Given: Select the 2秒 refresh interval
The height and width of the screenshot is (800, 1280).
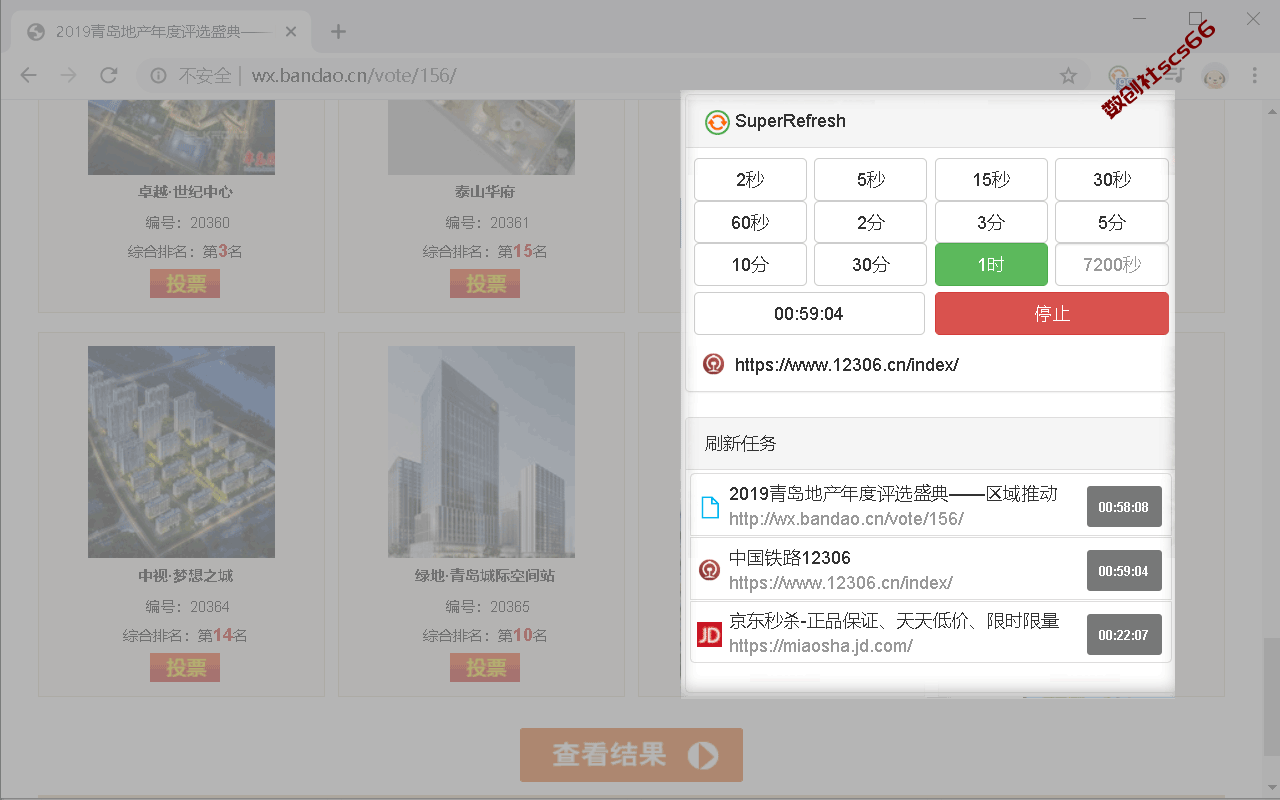Looking at the screenshot, I should point(750,180).
